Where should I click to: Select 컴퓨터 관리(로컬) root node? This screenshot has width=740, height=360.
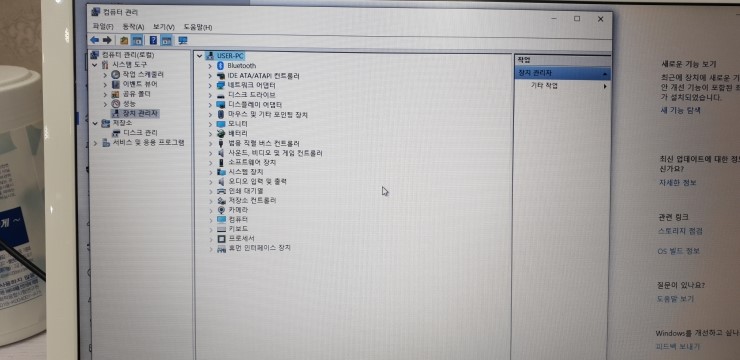point(128,55)
